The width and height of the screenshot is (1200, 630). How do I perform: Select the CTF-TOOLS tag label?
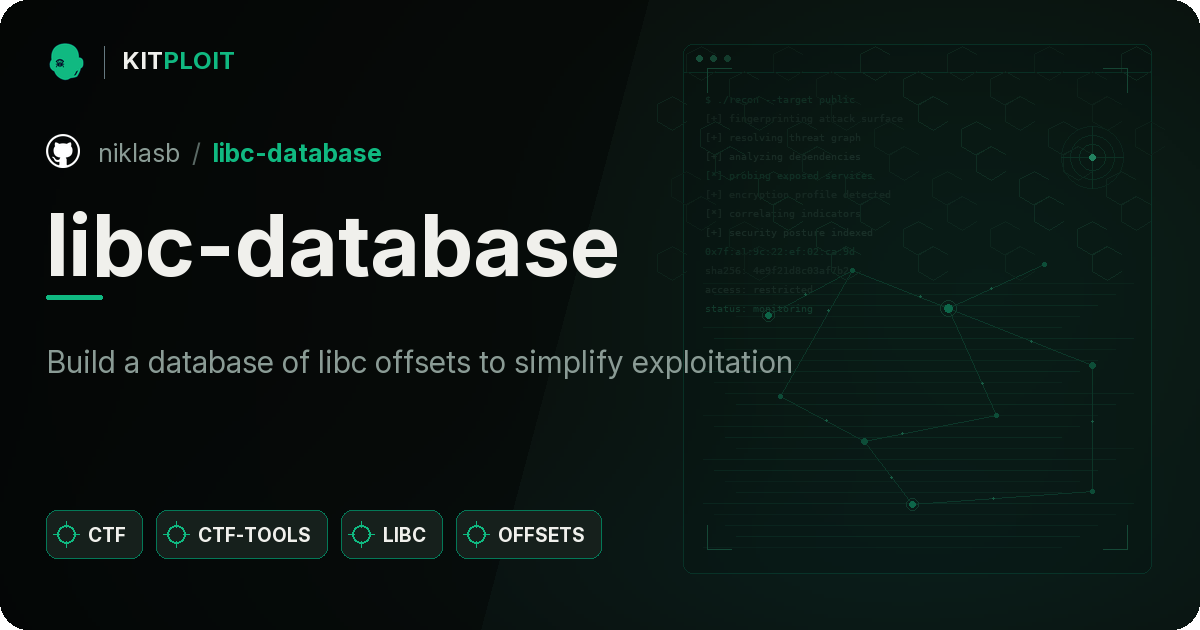254,535
